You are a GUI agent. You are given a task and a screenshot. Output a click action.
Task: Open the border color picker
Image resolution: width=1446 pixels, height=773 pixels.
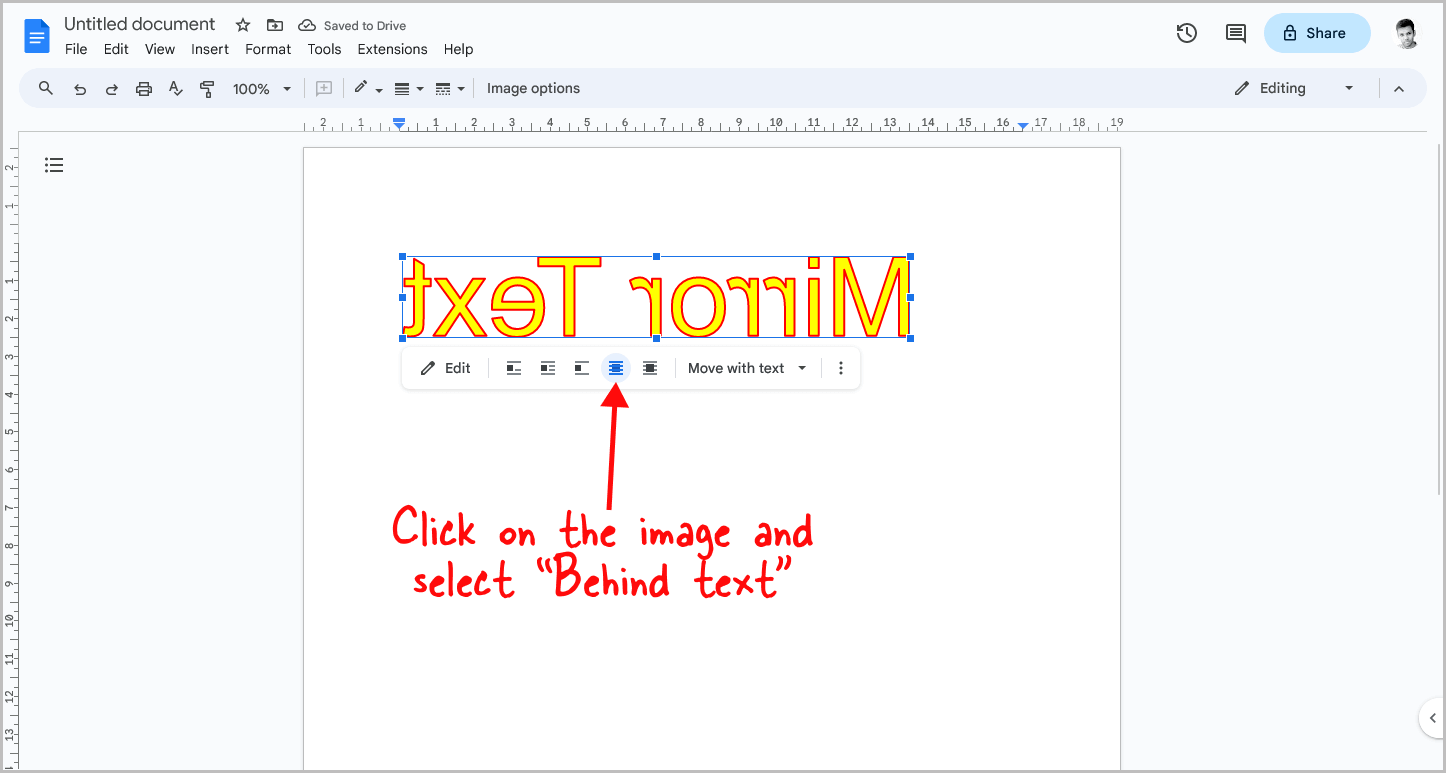[x=365, y=88]
